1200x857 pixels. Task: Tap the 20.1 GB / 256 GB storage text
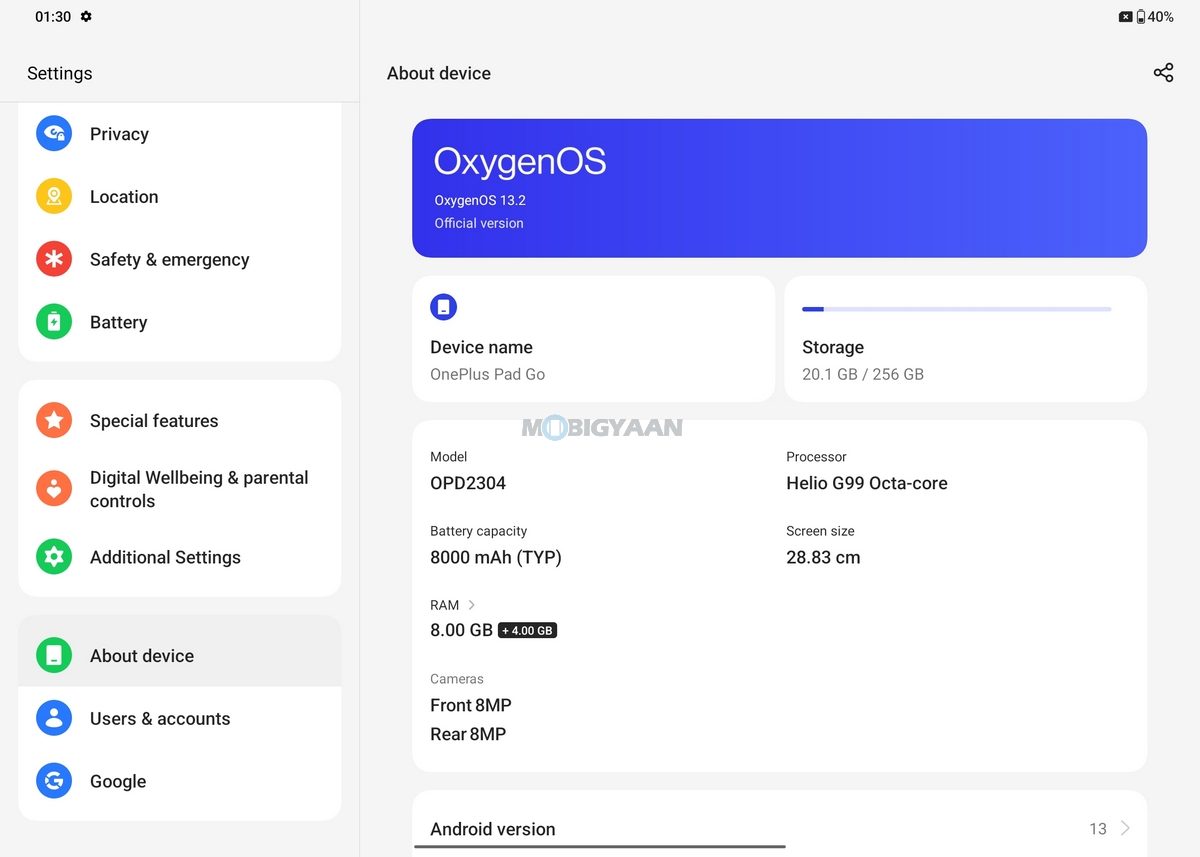tap(863, 374)
